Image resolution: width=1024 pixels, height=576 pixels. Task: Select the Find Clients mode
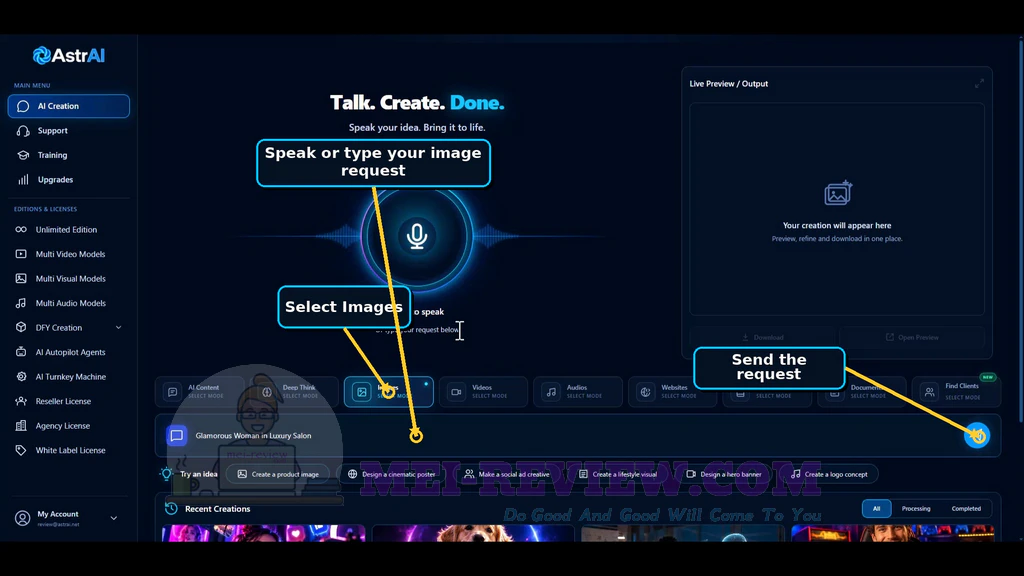(956, 392)
